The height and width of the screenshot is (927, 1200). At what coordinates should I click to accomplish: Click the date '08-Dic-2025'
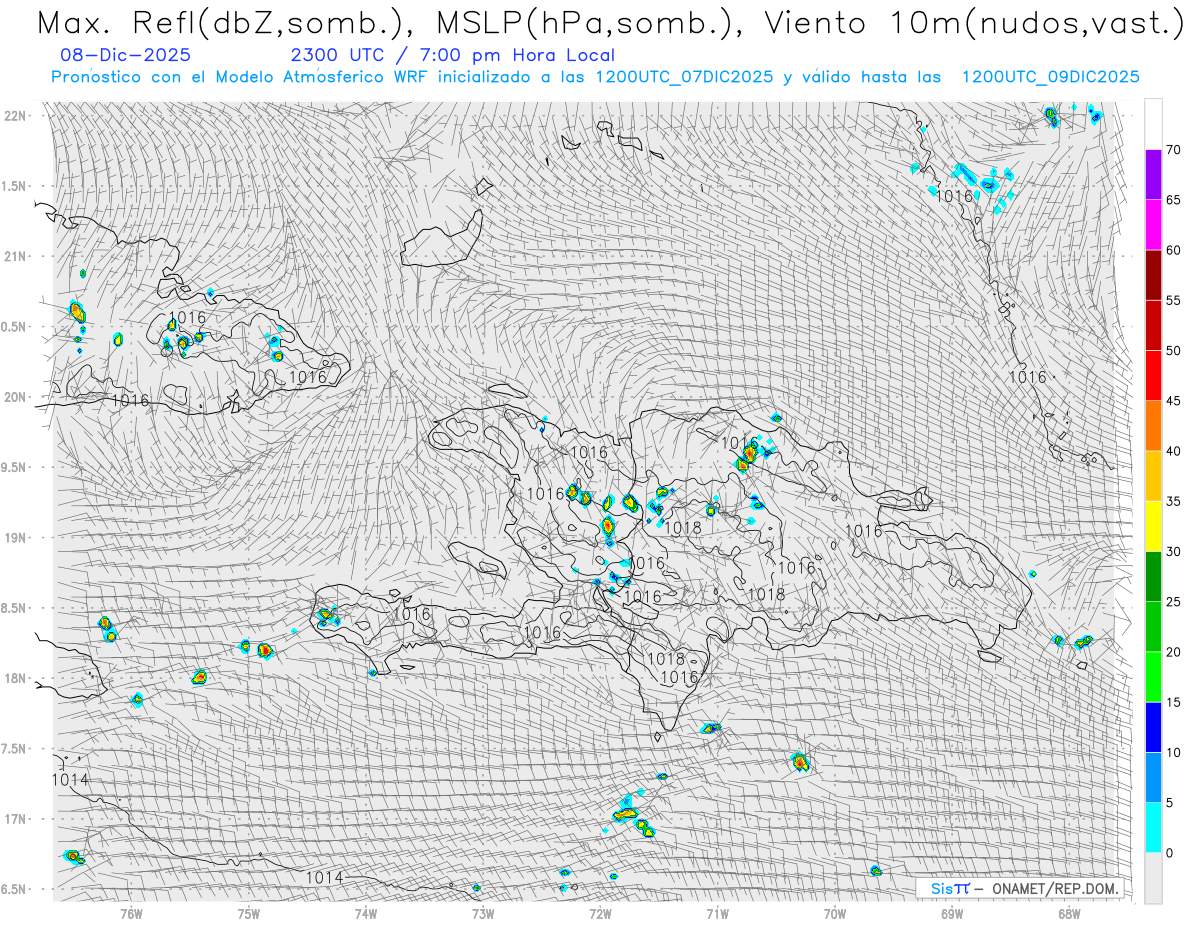tap(125, 55)
